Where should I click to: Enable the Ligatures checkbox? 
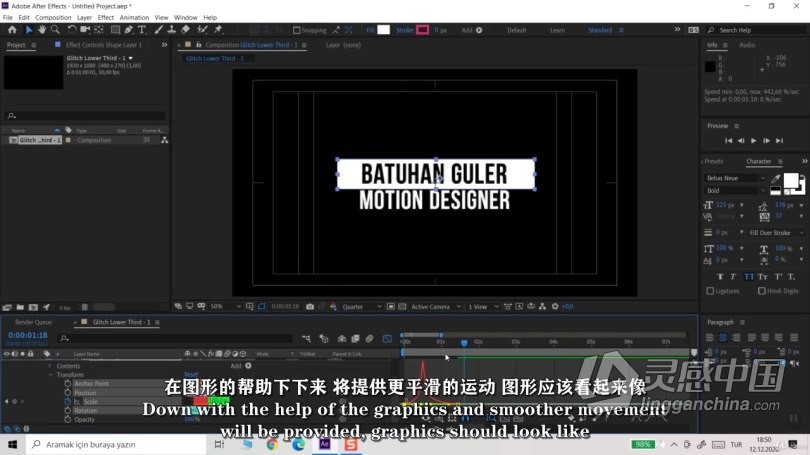click(710, 291)
